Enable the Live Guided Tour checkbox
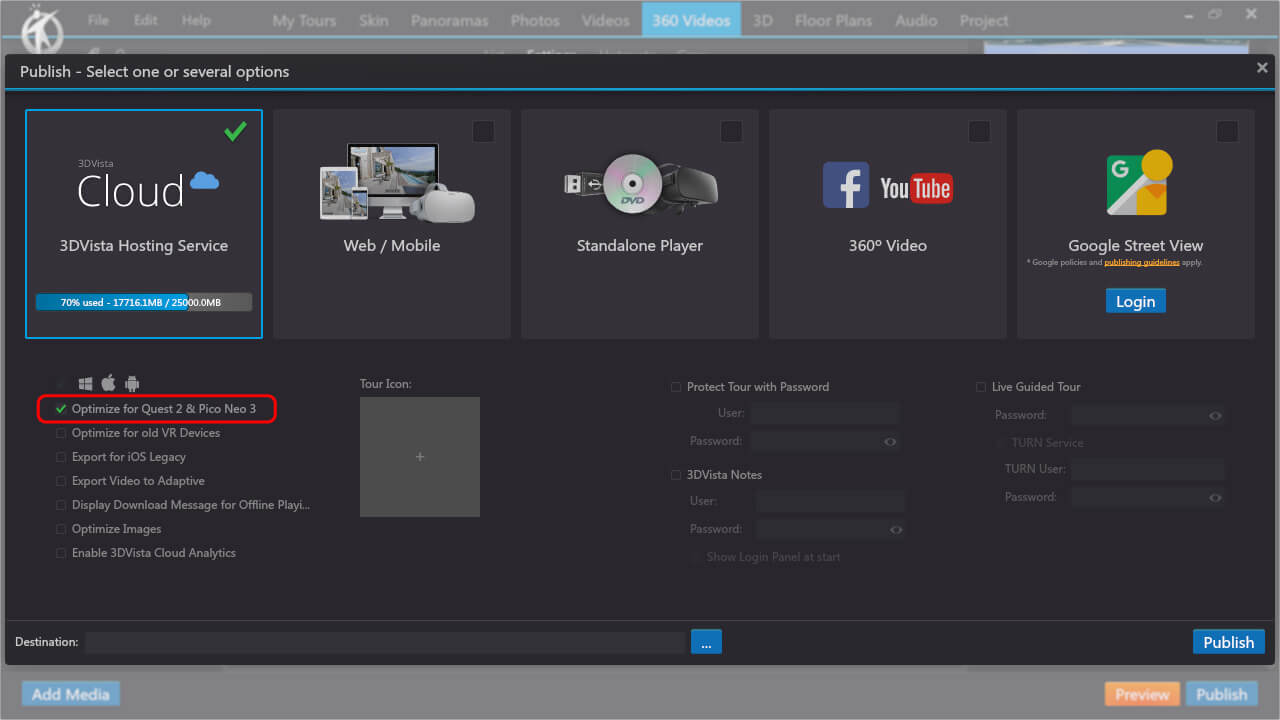The image size is (1280, 720). click(982, 387)
